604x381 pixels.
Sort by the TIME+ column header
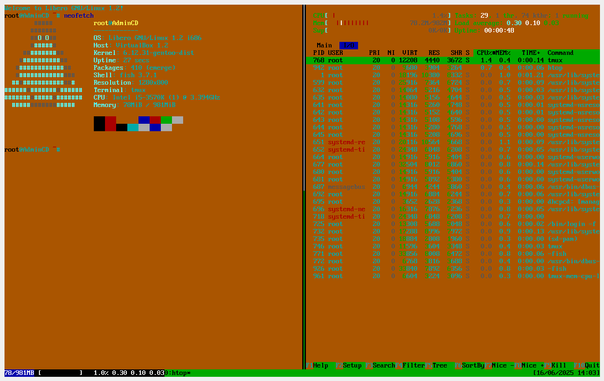point(531,53)
